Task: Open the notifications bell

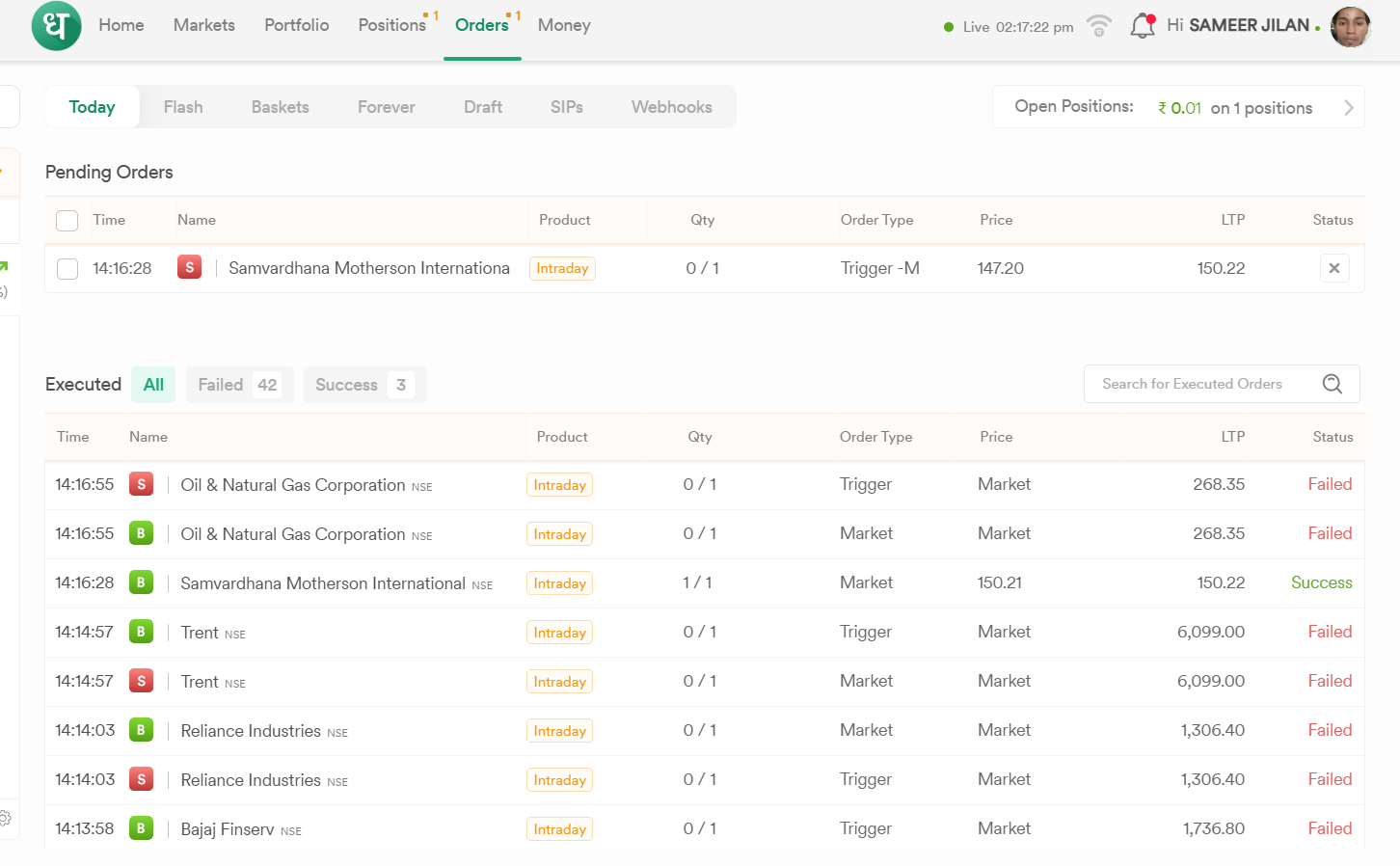Action: pyautogui.click(x=1143, y=26)
